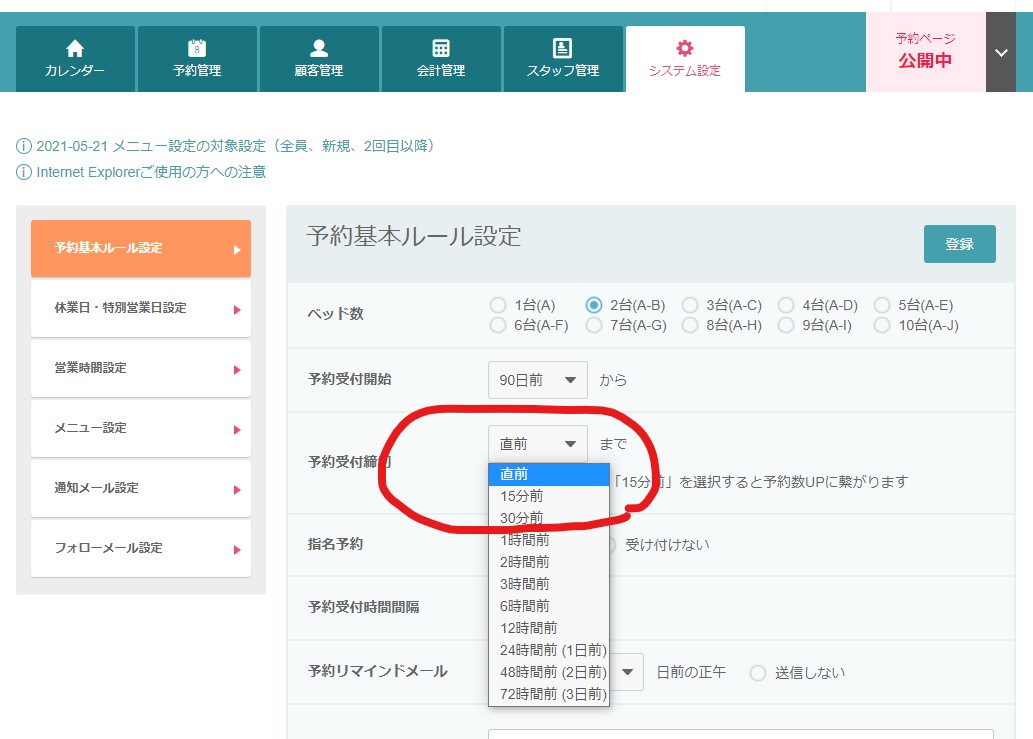Go to メニュー設定 in the sidebar
Viewport: 1033px width, 739px height.
[140, 428]
